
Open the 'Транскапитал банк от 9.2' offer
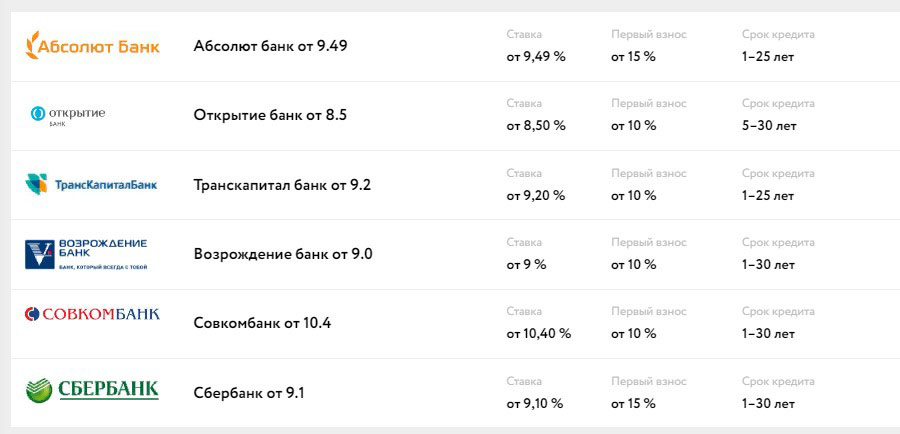click(x=282, y=185)
